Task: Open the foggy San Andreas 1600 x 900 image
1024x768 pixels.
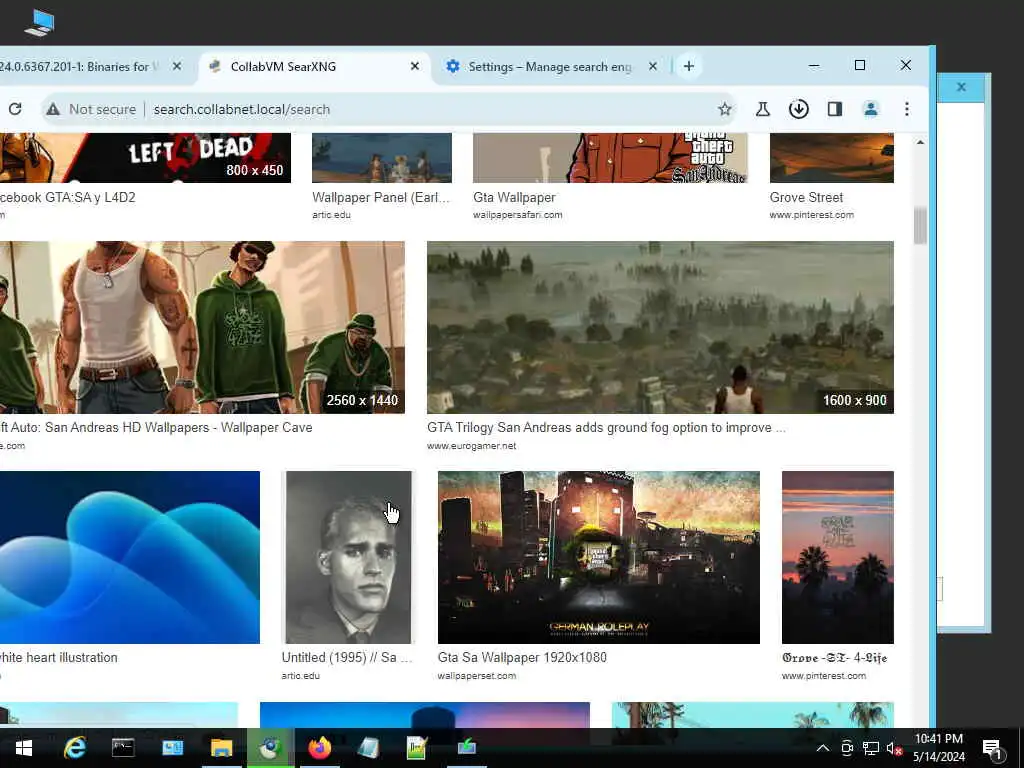Action: (x=660, y=327)
